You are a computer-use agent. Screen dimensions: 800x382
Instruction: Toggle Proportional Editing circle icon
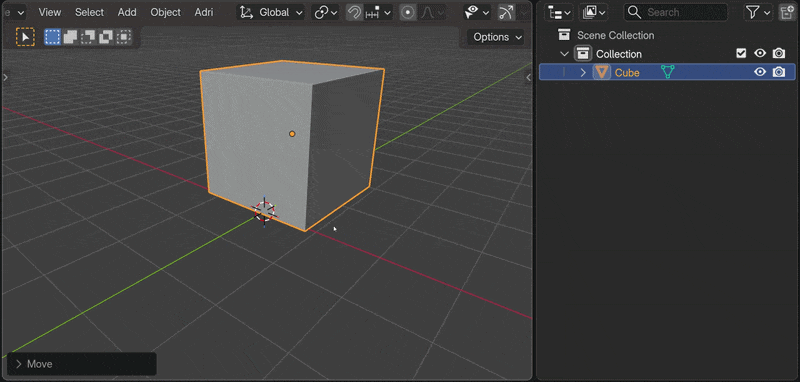[x=408, y=13]
